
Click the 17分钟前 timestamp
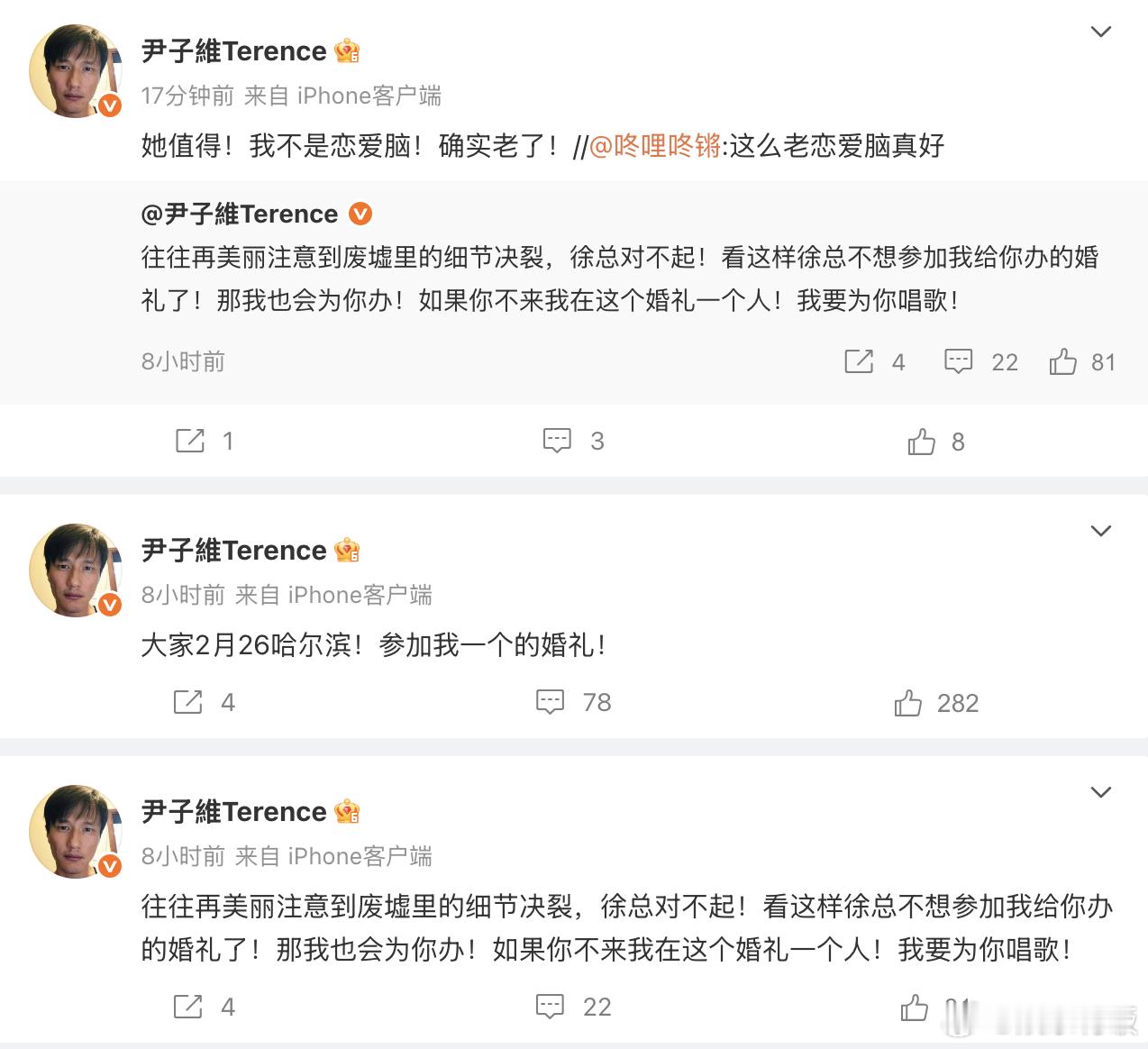click(x=184, y=96)
